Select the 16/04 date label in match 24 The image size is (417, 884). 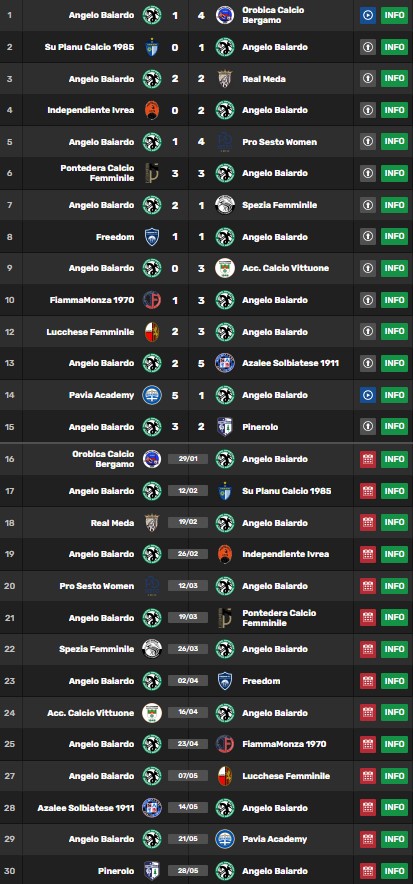[188, 713]
